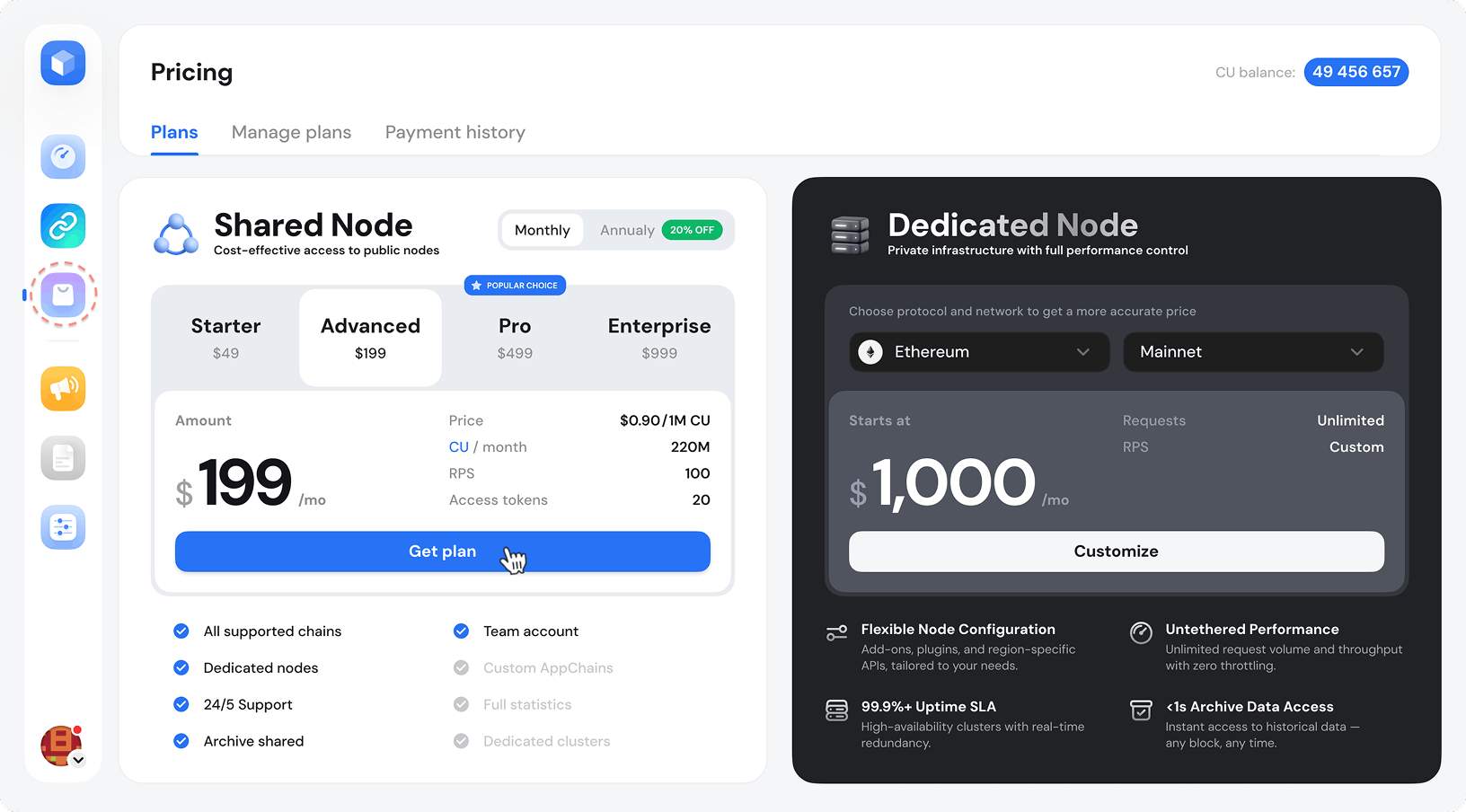Click the All supported chains checkmark
The image size is (1466, 812).
pyautogui.click(x=181, y=631)
